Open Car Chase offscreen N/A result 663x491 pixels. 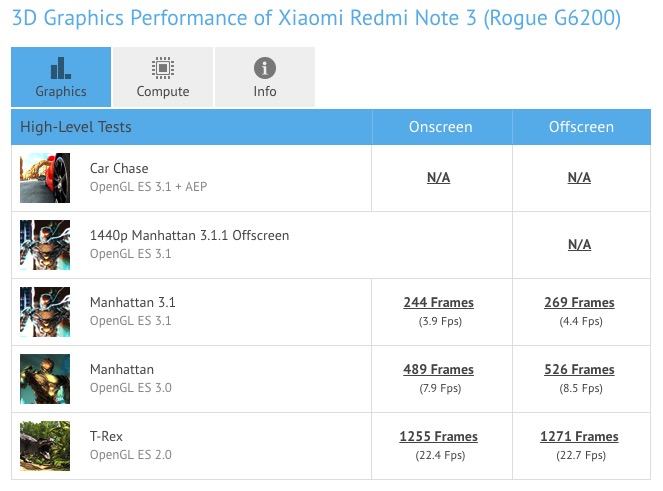[579, 178]
